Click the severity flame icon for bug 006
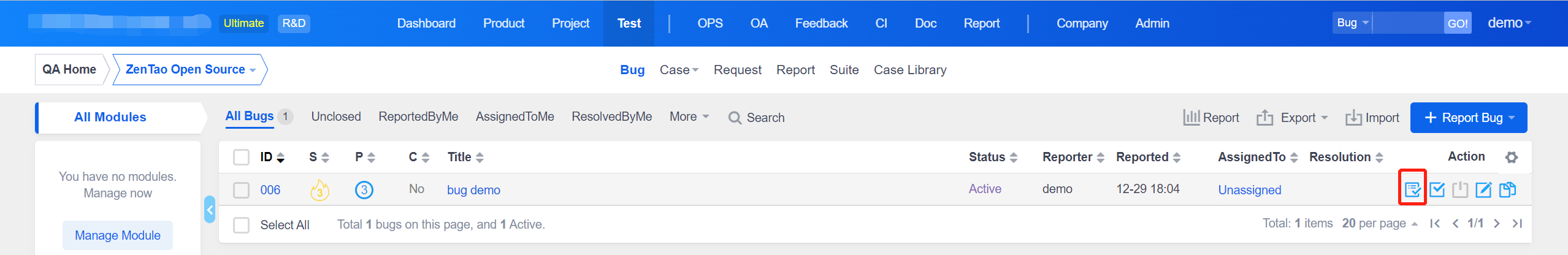Screen dimensions: 1568x255 tap(319, 190)
